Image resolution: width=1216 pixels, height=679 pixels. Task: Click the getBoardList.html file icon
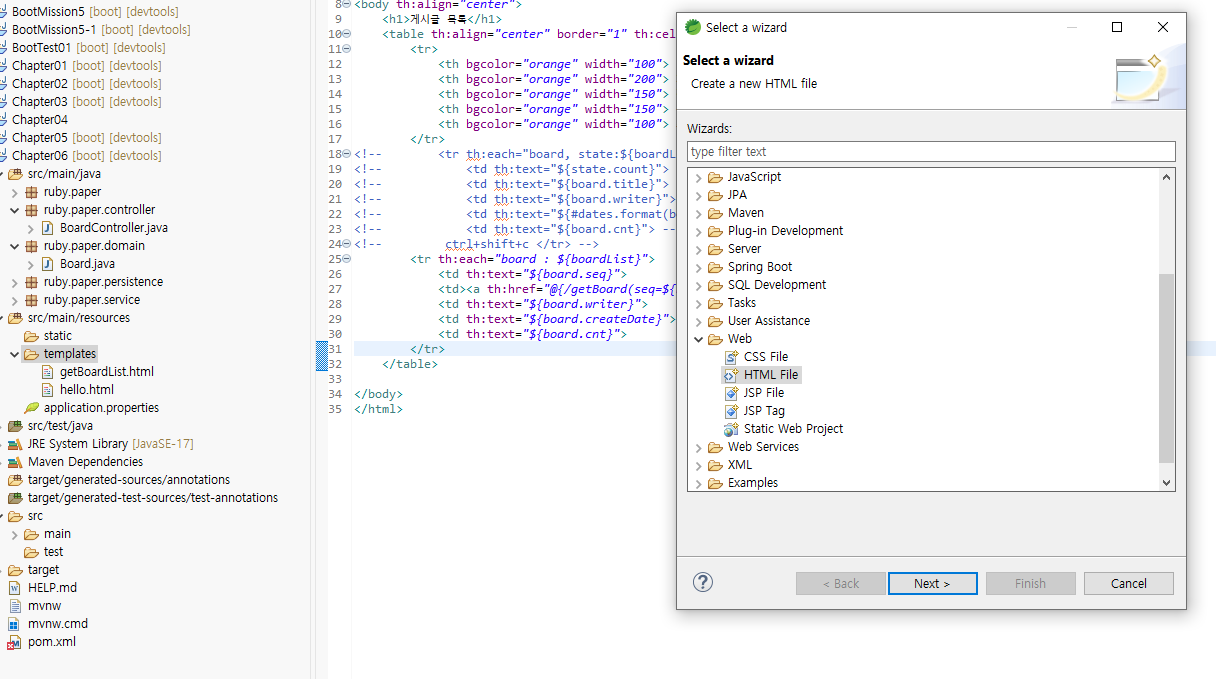pos(49,372)
